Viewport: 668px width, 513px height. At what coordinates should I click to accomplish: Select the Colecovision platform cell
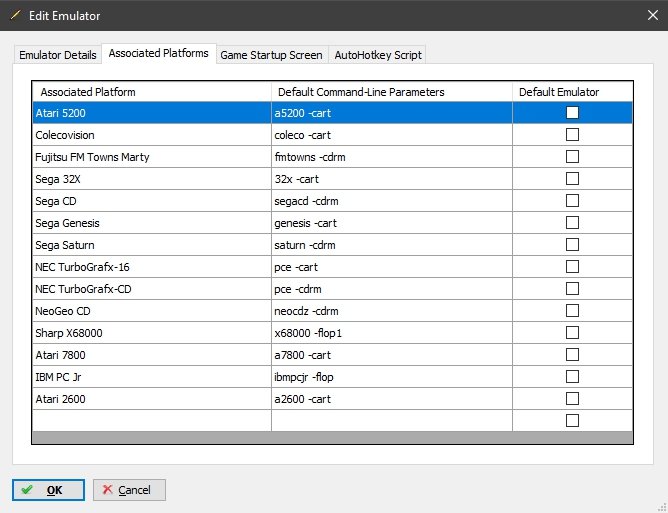[x=152, y=135]
